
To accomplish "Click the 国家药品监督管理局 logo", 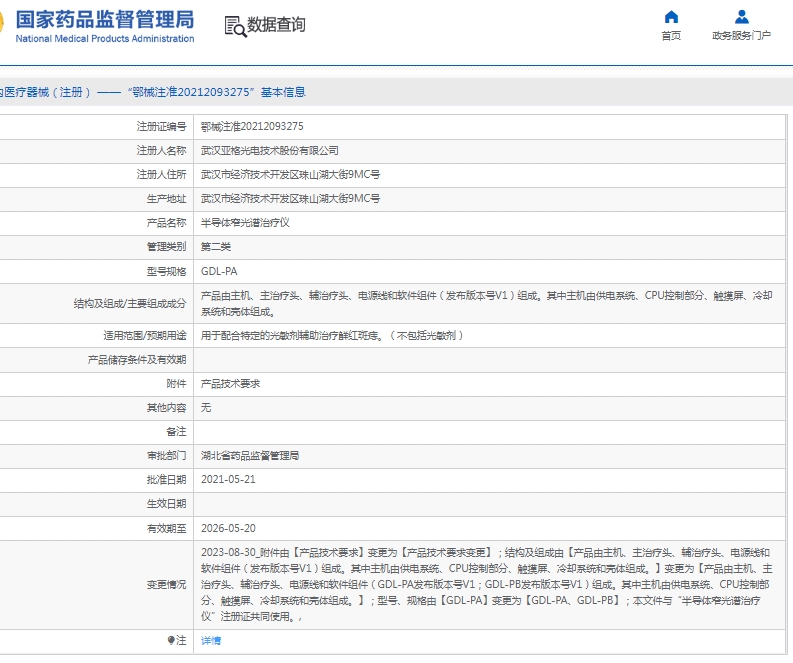I will (105, 20).
